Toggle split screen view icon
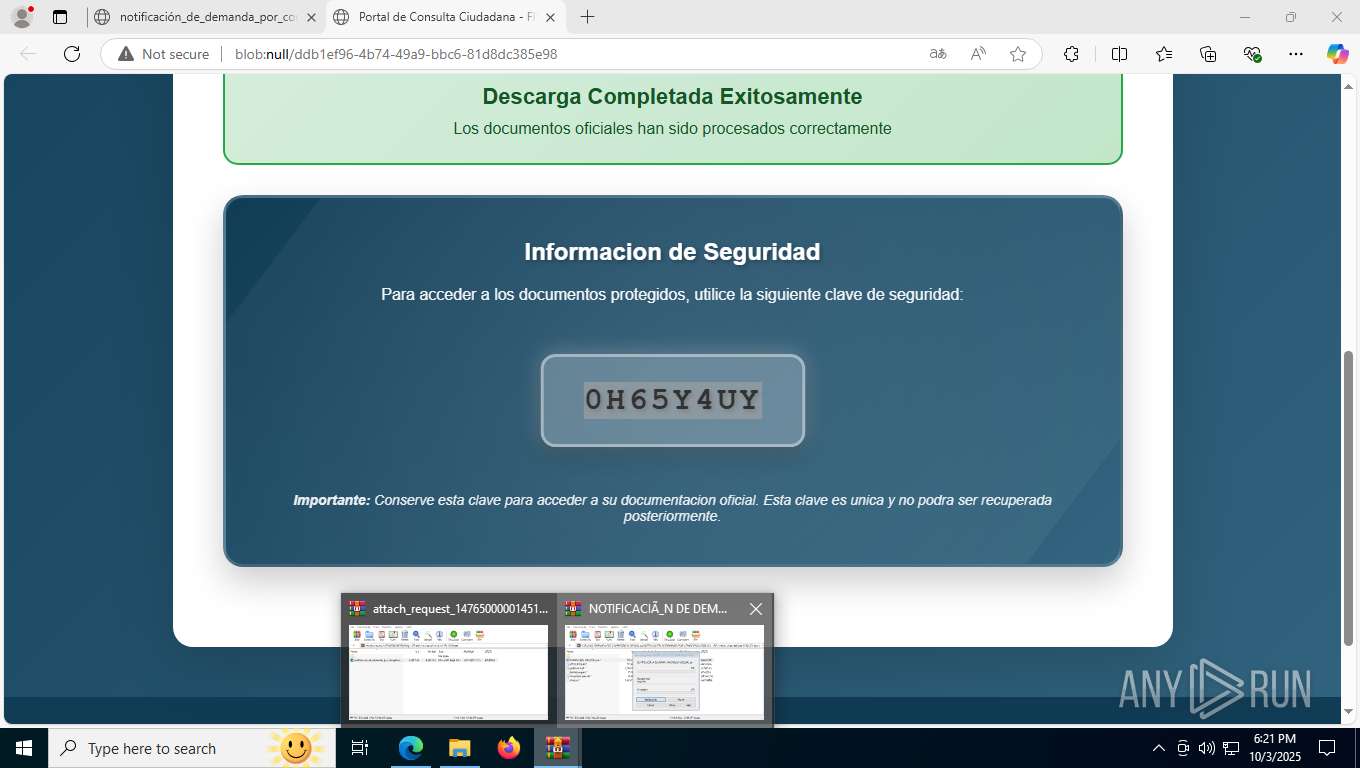Image resolution: width=1360 pixels, height=768 pixels. click(x=1119, y=54)
